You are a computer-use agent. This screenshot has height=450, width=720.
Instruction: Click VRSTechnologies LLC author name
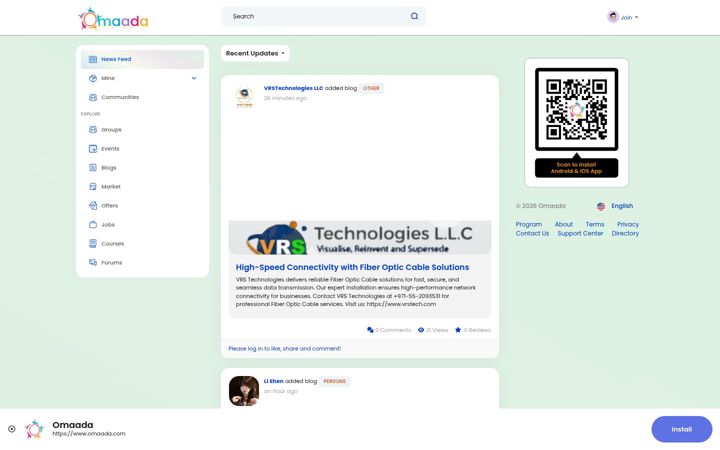coord(293,88)
